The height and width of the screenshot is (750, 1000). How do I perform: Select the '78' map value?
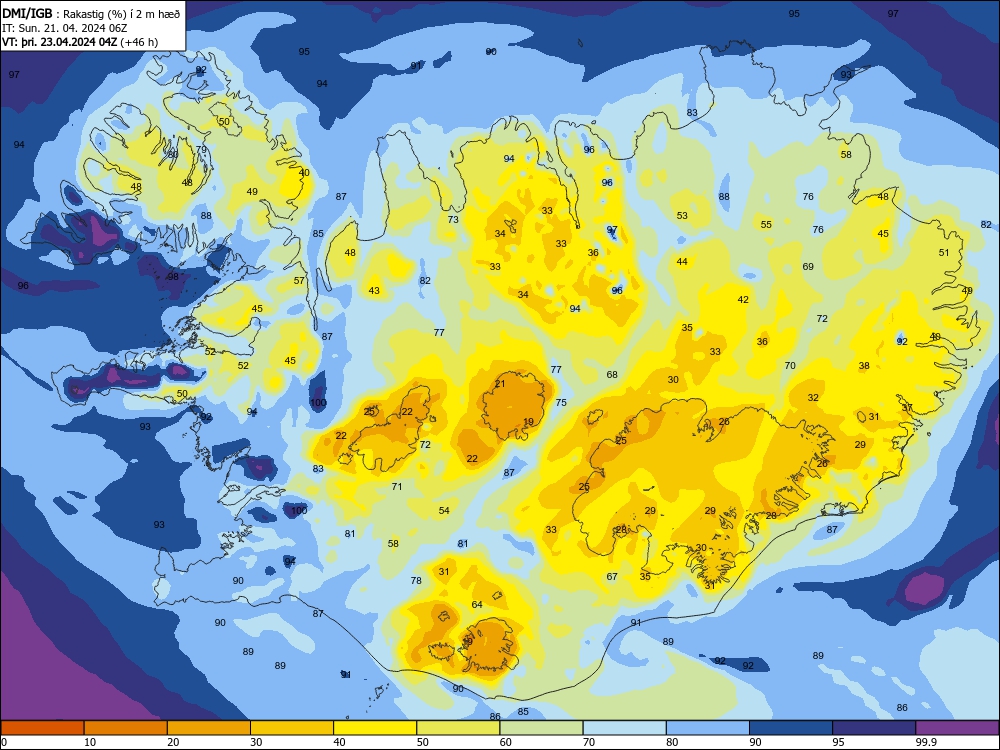click(x=416, y=580)
